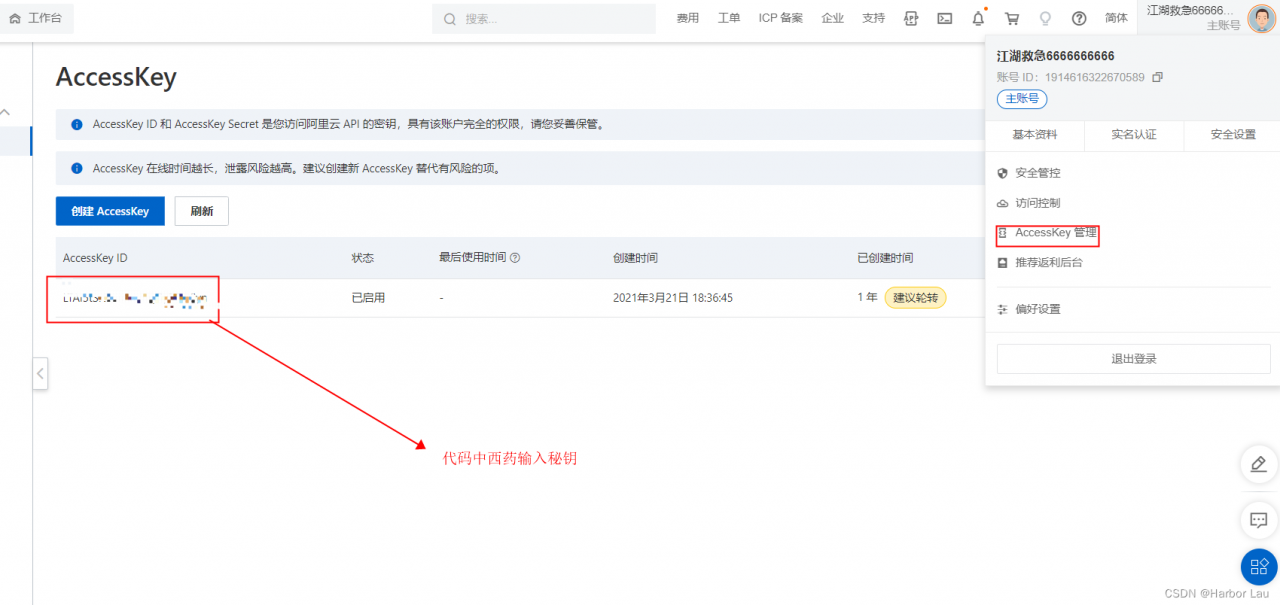Launch Cloud Shell terminal icon
This screenshot has width=1280, height=605.
pyautogui.click(x=944, y=18)
